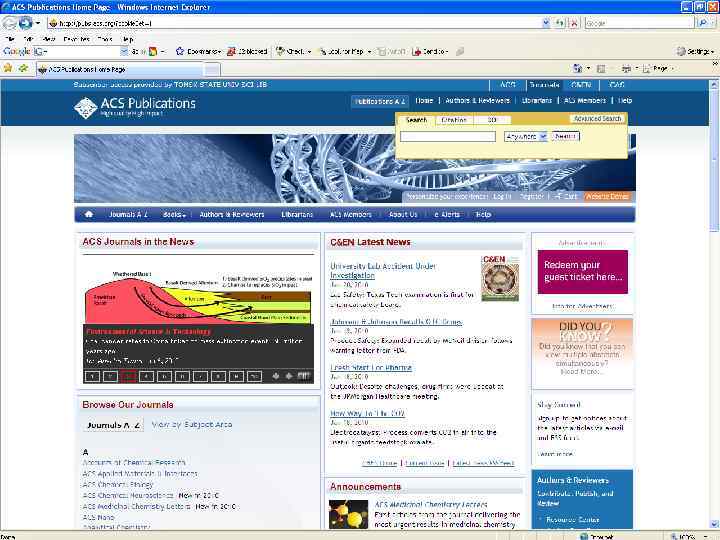Click the first slide button in news slideshow
Screen dimensions: 720x540
[x=92, y=376]
